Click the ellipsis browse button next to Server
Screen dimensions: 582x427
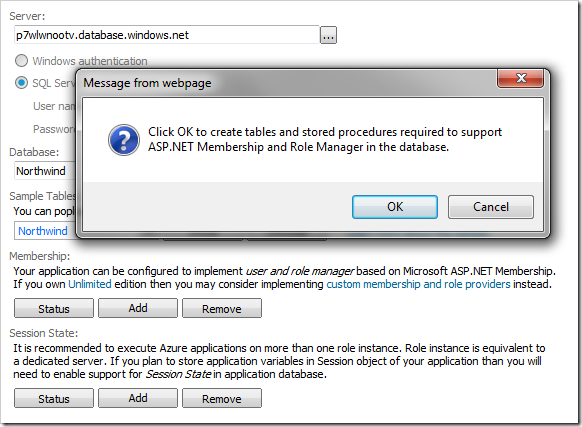[x=328, y=35]
